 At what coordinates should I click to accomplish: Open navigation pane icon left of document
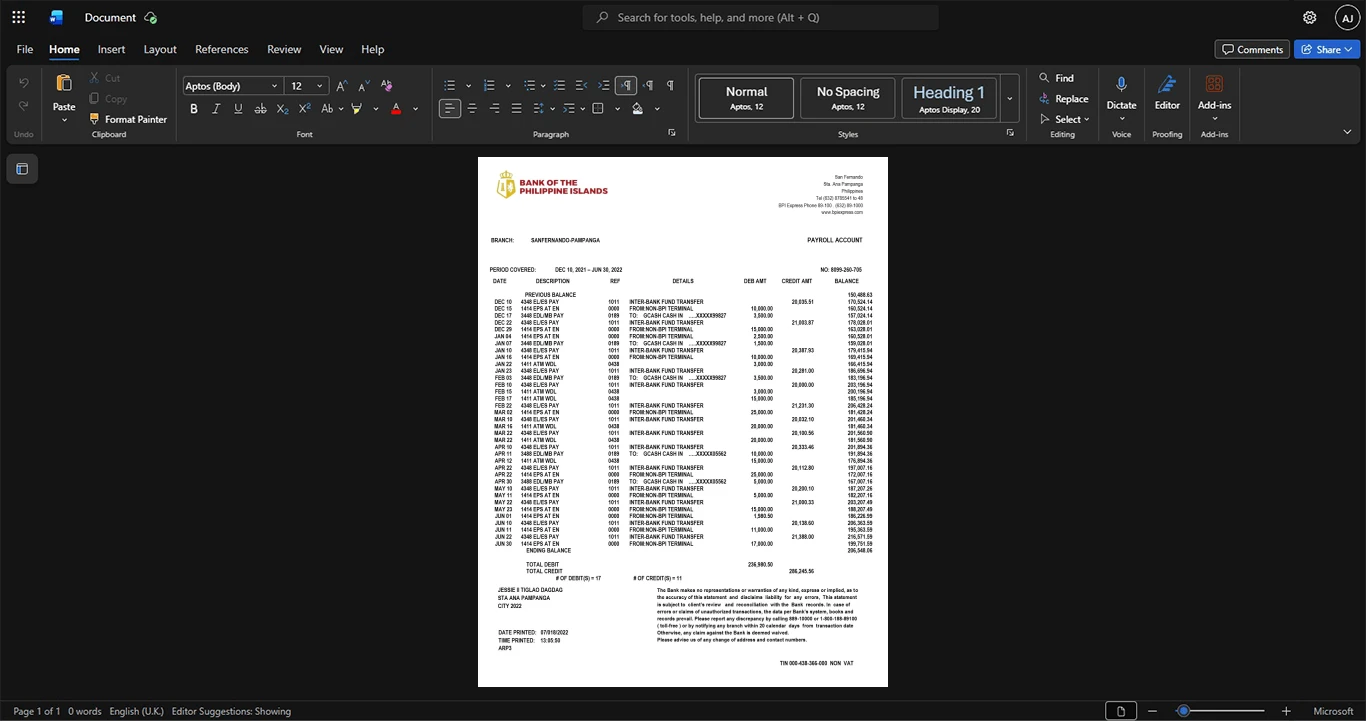(x=22, y=169)
